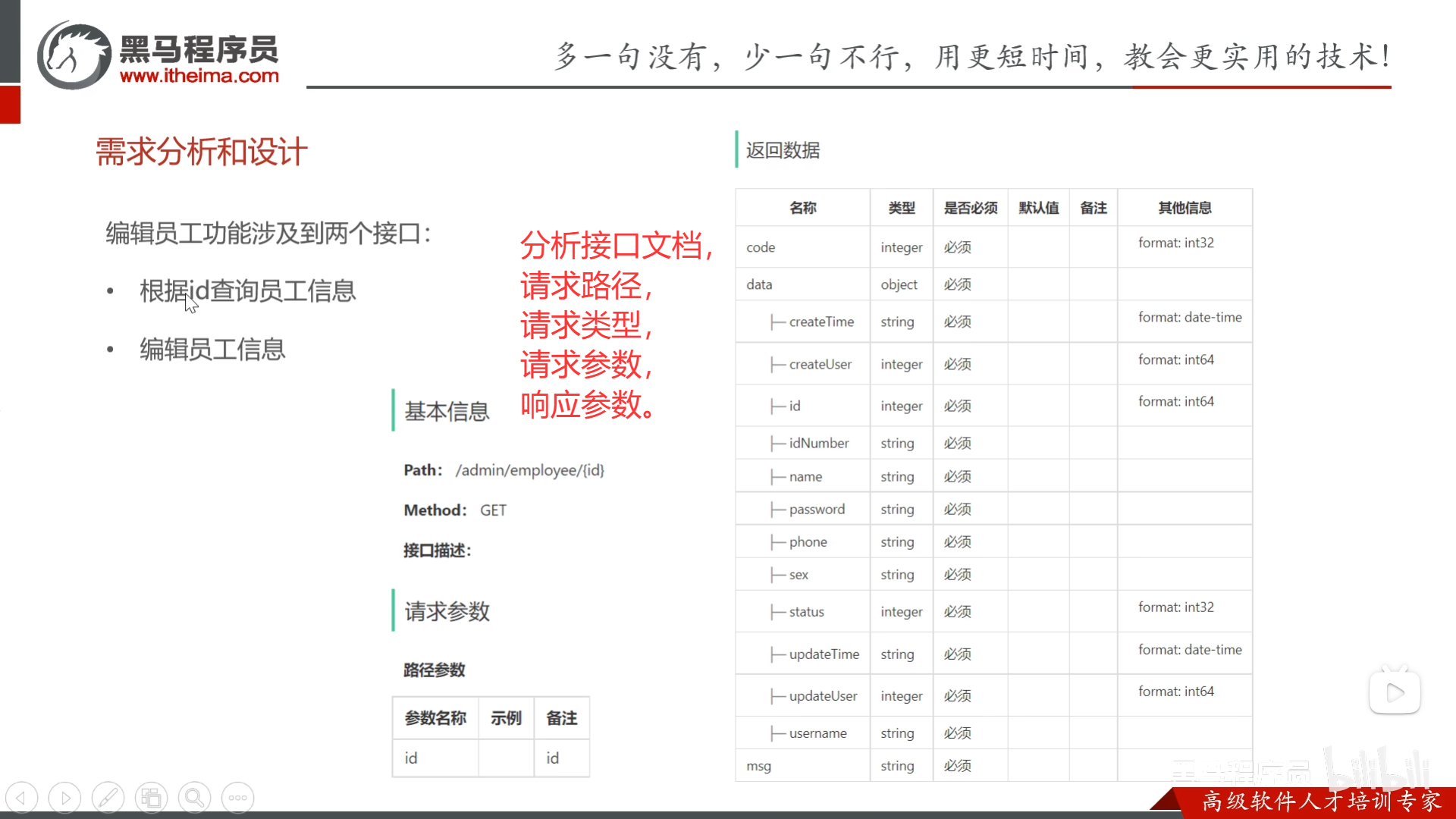
Task: Click the bilibili TV watermark icon
Action: pyautogui.click(x=1395, y=691)
